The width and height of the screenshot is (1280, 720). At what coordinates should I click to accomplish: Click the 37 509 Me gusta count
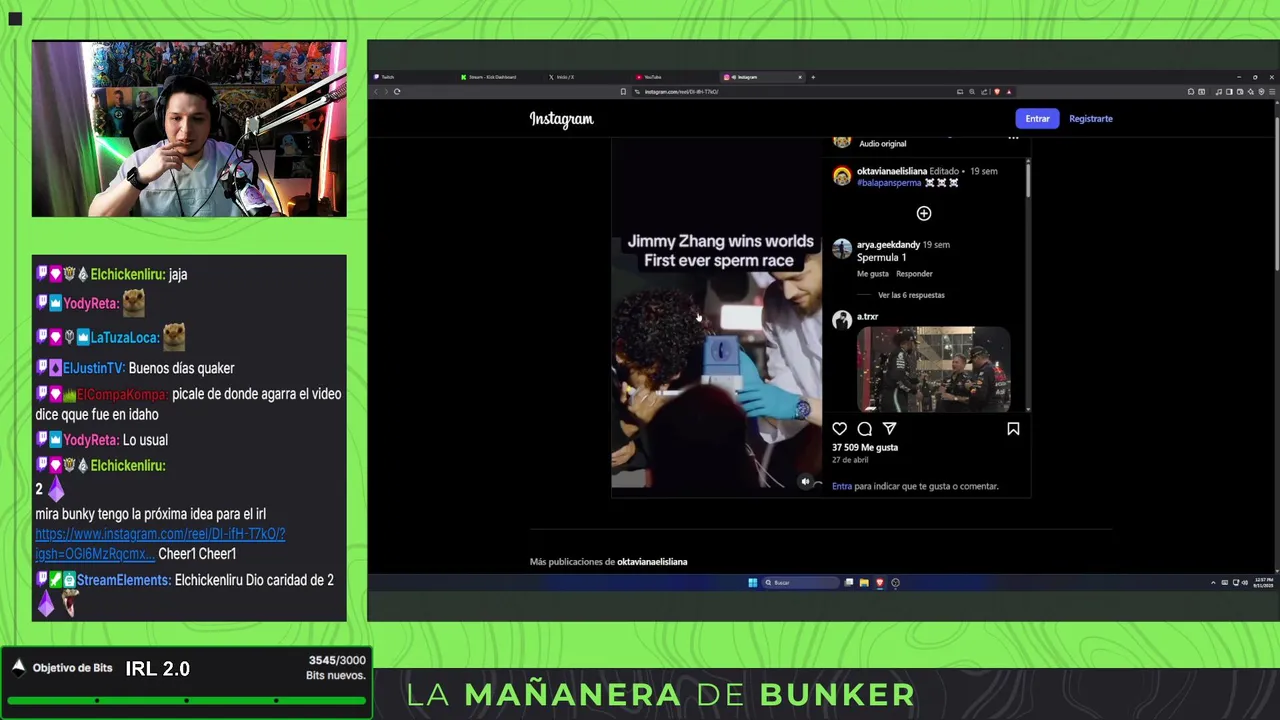click(865, 448)
